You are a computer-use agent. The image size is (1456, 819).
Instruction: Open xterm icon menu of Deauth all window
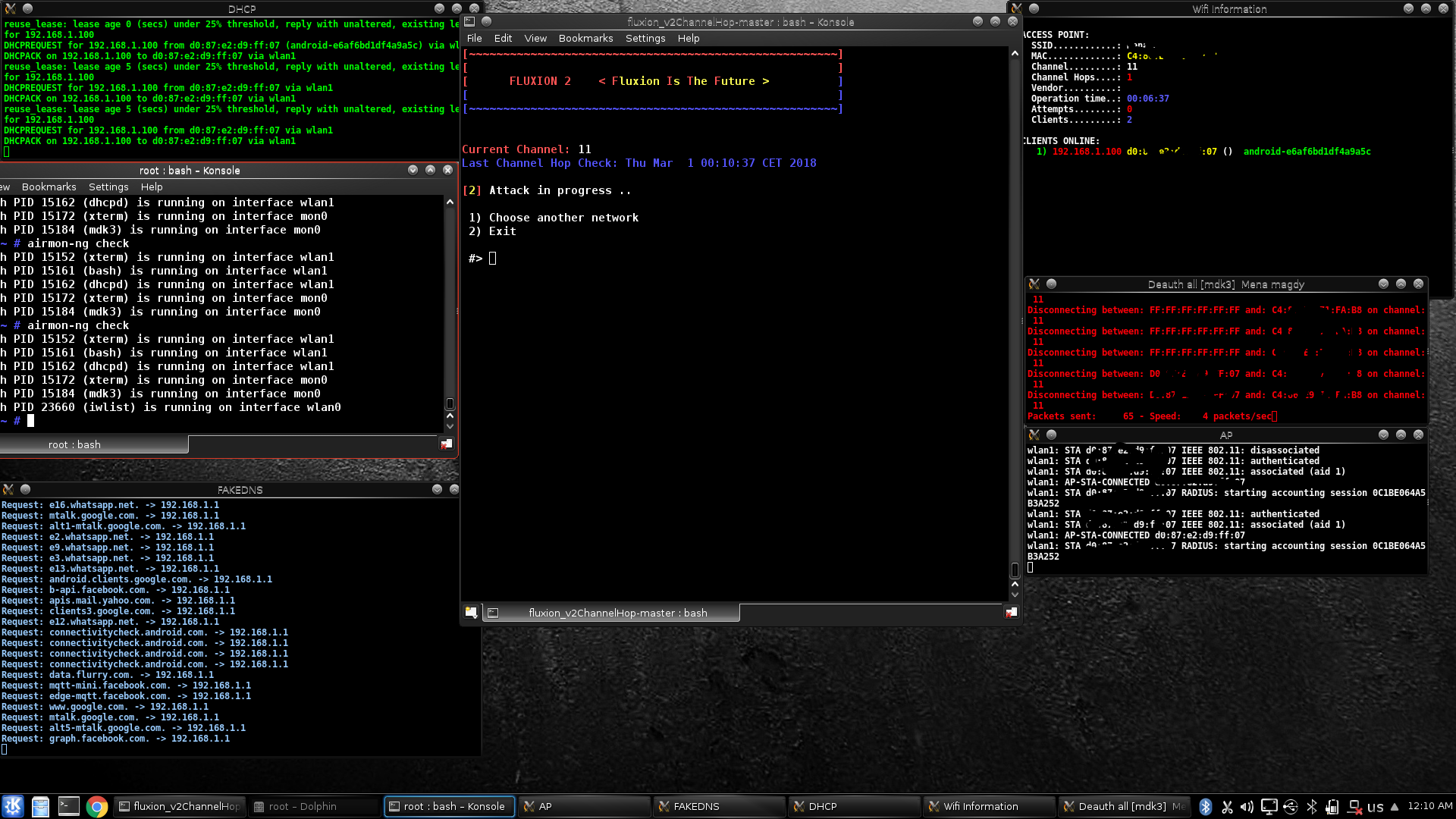point(1034,284)
